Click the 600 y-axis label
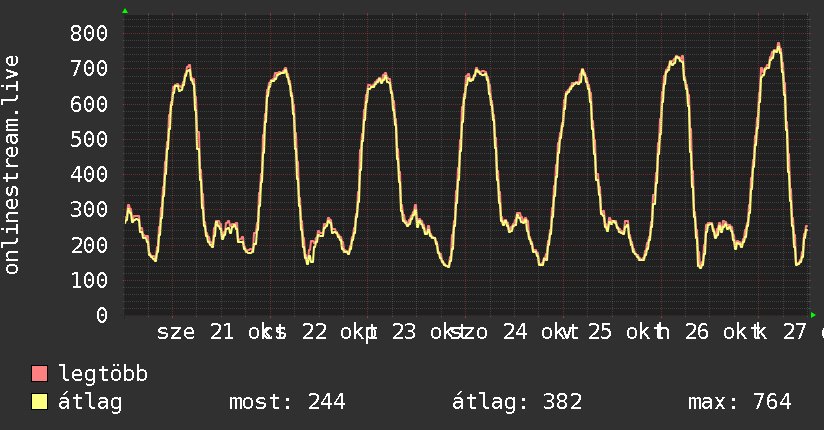The height and width of the screenshot is (430, 824). tap(89, 104)
